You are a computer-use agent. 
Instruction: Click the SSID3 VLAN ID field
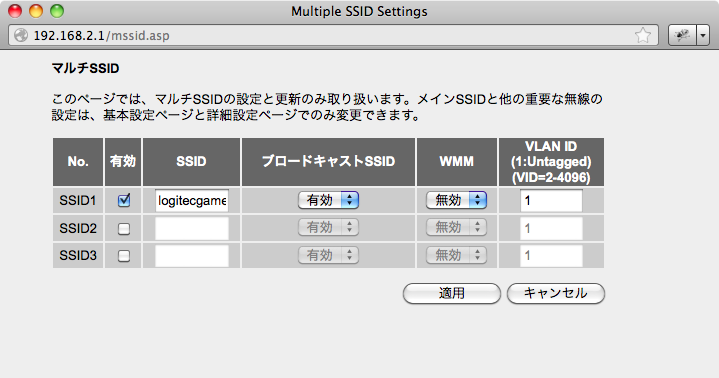(x=551, y=256)
